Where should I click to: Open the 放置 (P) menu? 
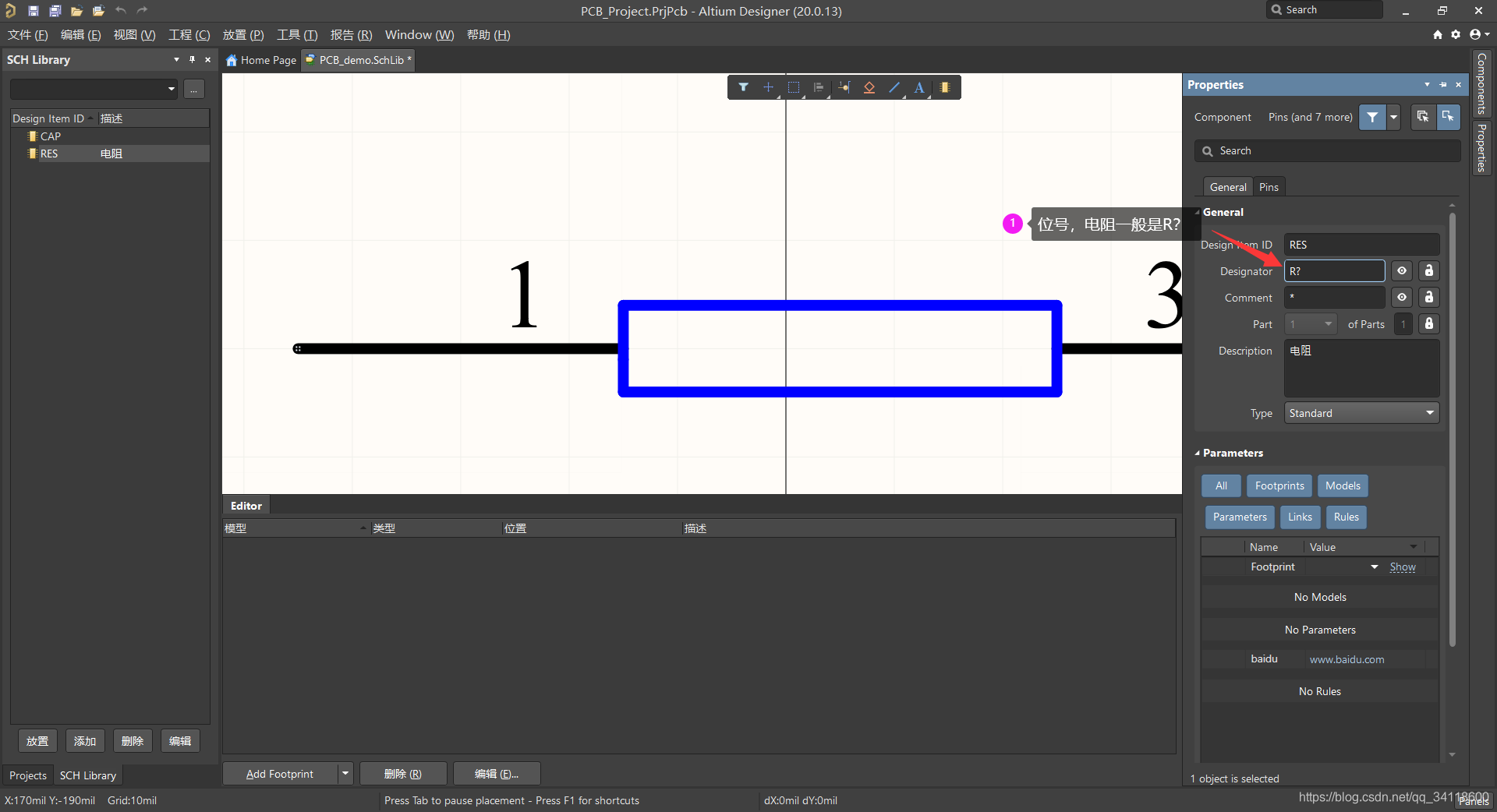pyautogui.click(x=243, y=35)
